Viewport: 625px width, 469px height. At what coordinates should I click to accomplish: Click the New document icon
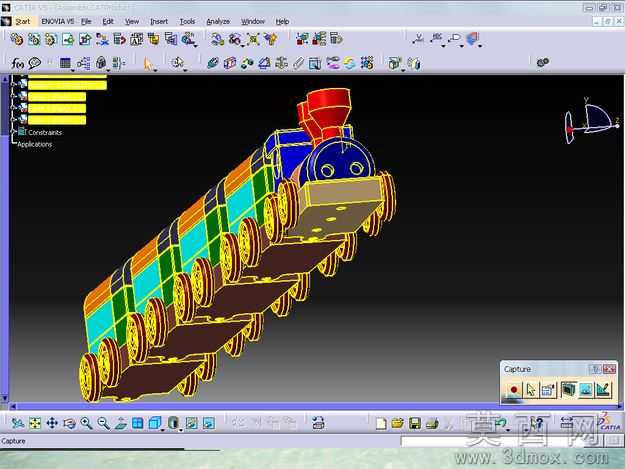(381, 423)
